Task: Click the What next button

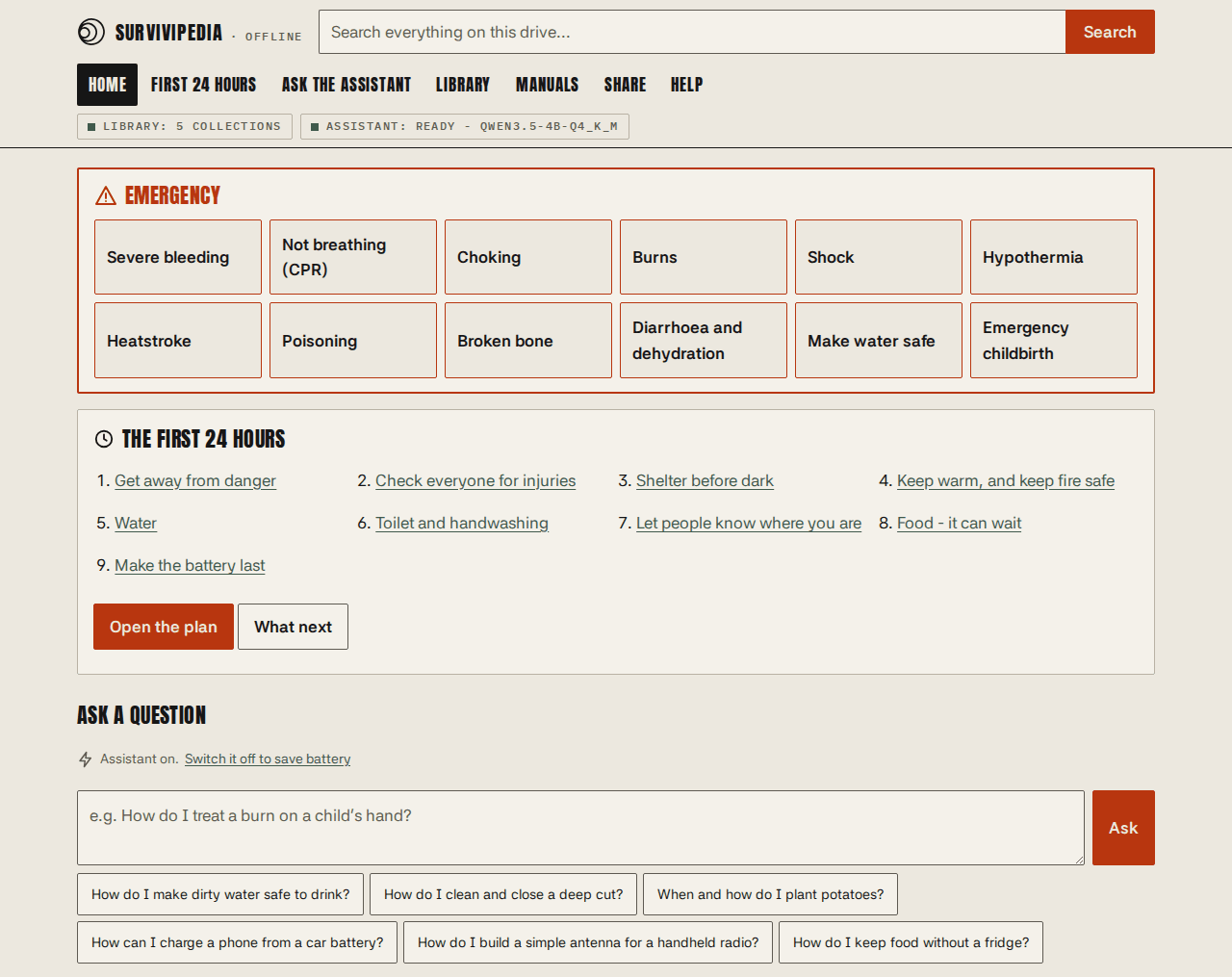Action: (x=293, y=627)
